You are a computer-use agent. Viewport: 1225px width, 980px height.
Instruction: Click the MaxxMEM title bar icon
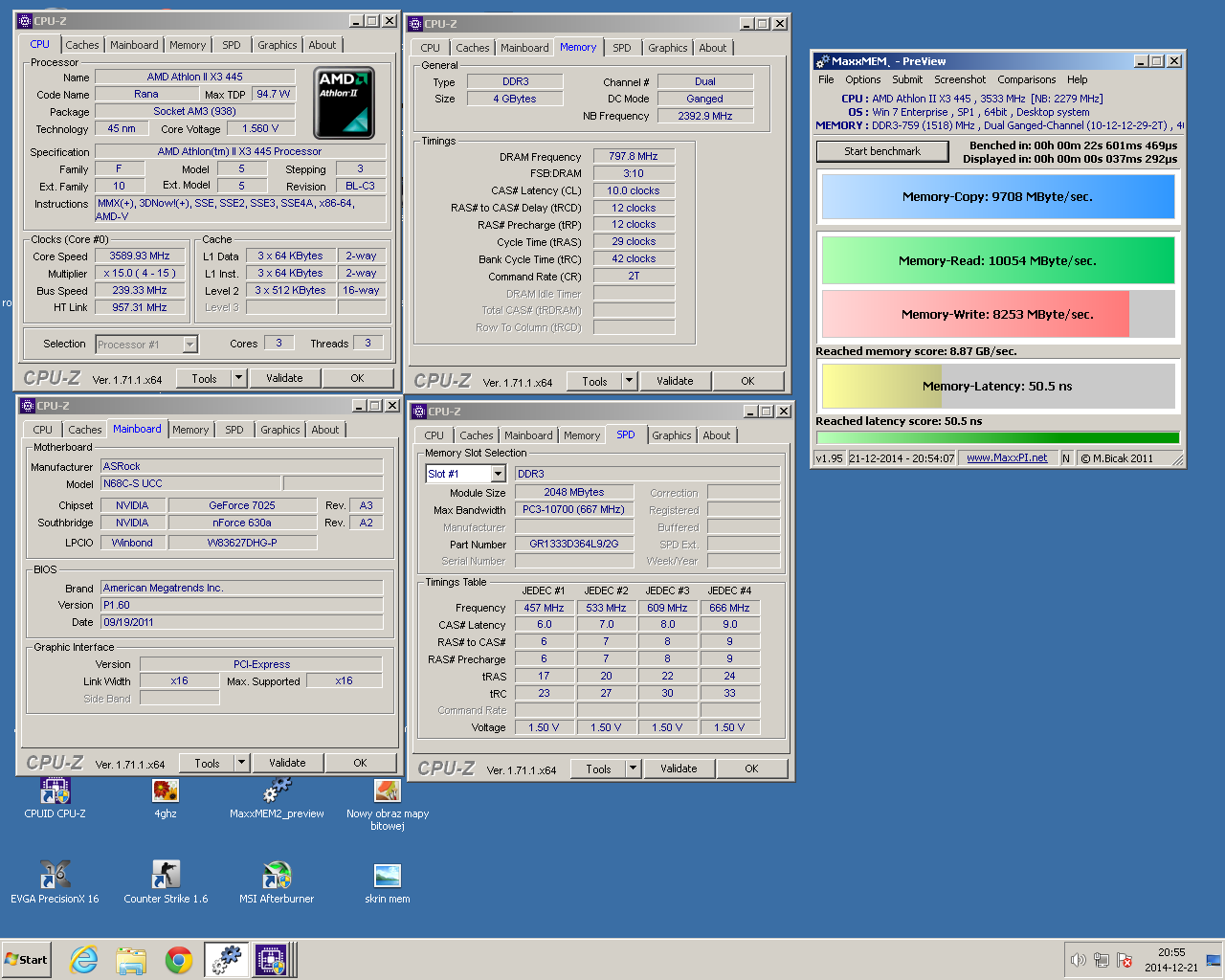click(x=822, y=61)
